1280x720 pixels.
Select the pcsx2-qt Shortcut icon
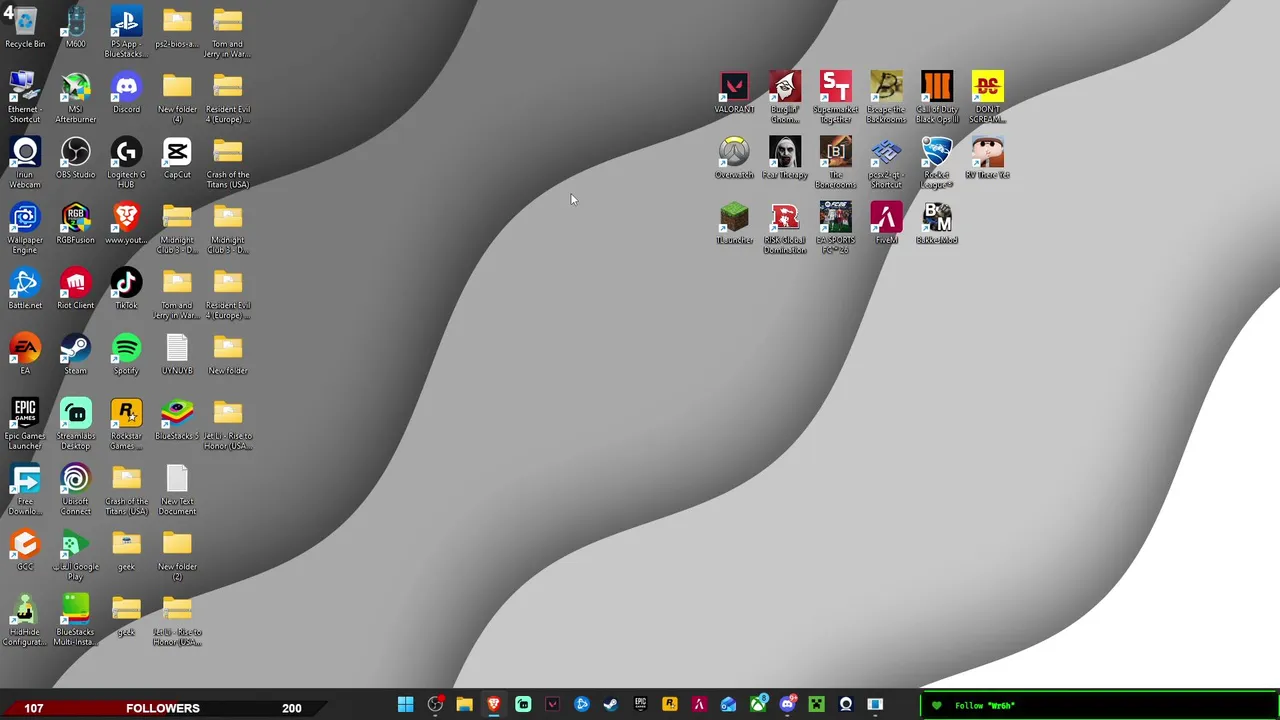pos(886,163)
